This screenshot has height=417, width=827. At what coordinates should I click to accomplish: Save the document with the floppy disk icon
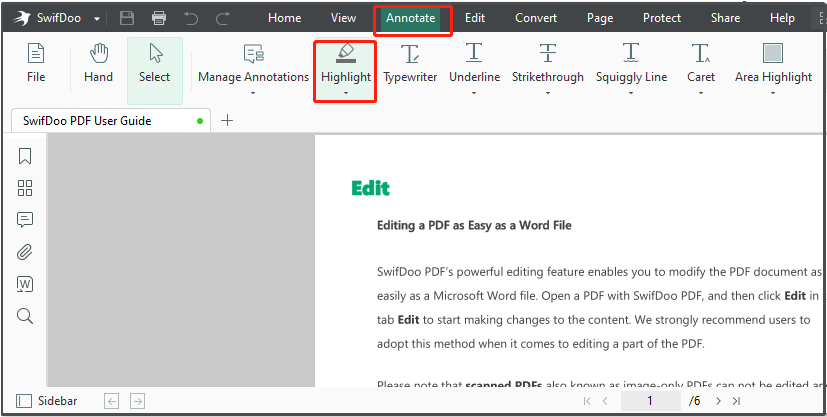127,19
